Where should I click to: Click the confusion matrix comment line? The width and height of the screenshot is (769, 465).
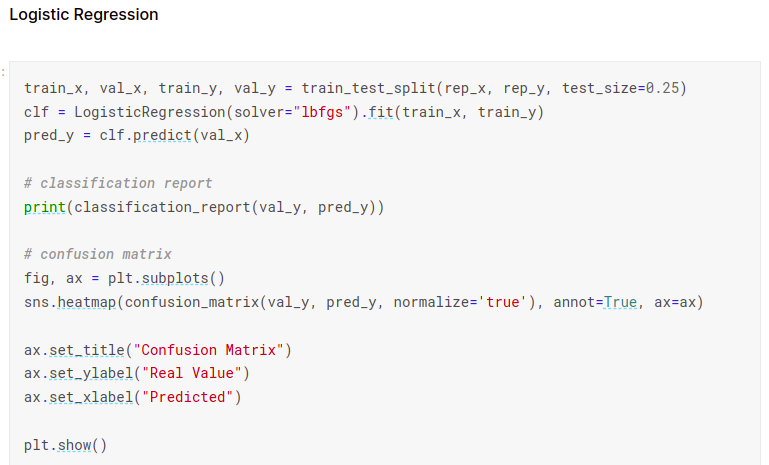tap(97, 254)
